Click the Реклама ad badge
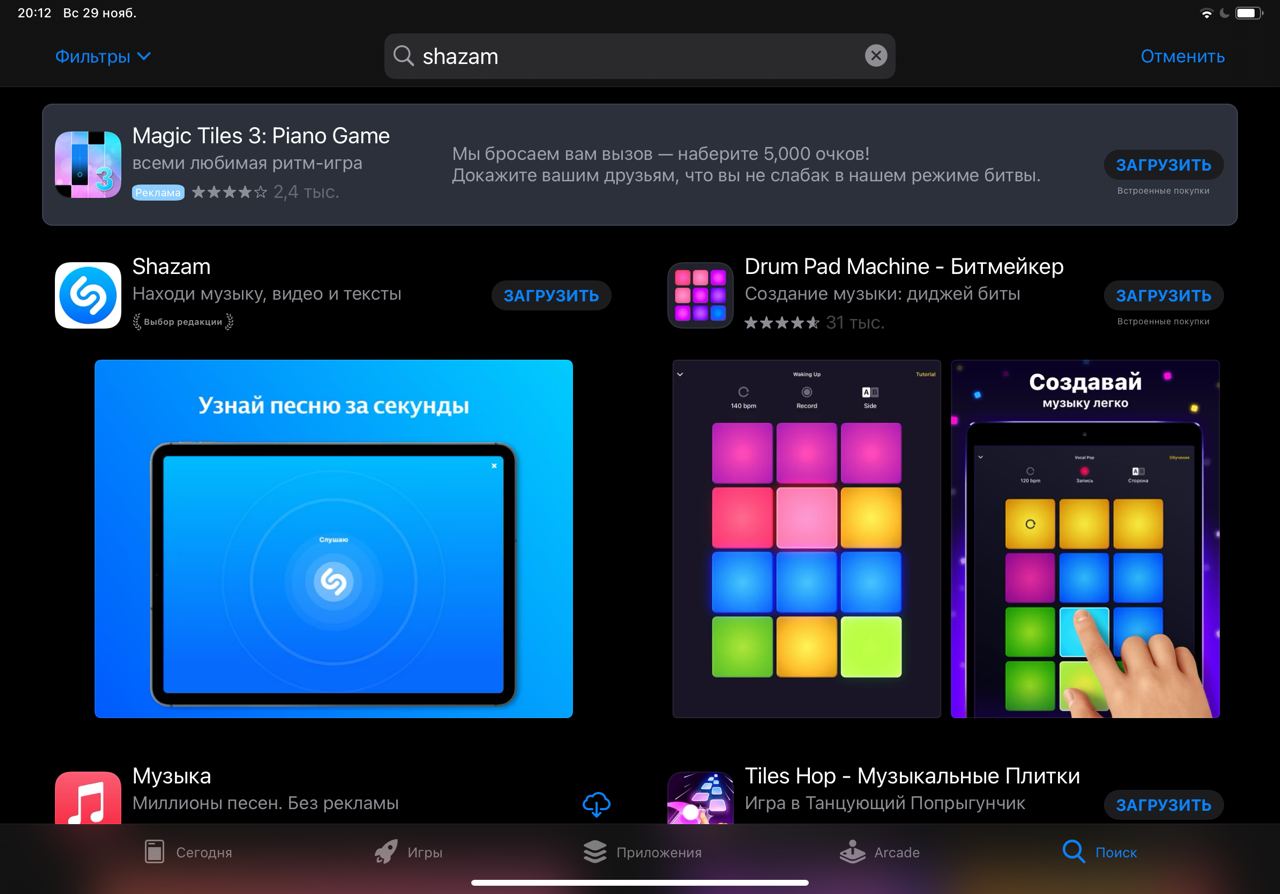This screenshot has height=894, width=1280. [x=158, y=192]
